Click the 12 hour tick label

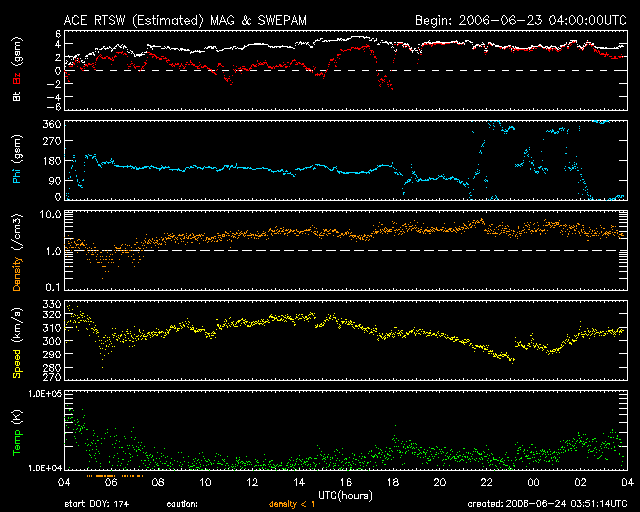(x=252, y=483)
